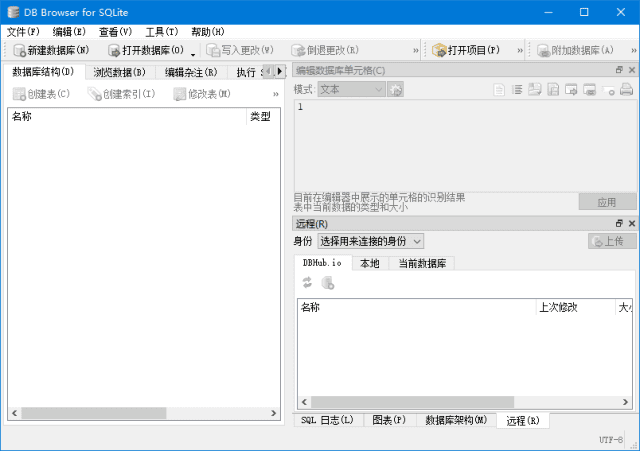Open the 模式 文本 mode dropdown
Screen dimensions: 640x451
click(351, 89)
